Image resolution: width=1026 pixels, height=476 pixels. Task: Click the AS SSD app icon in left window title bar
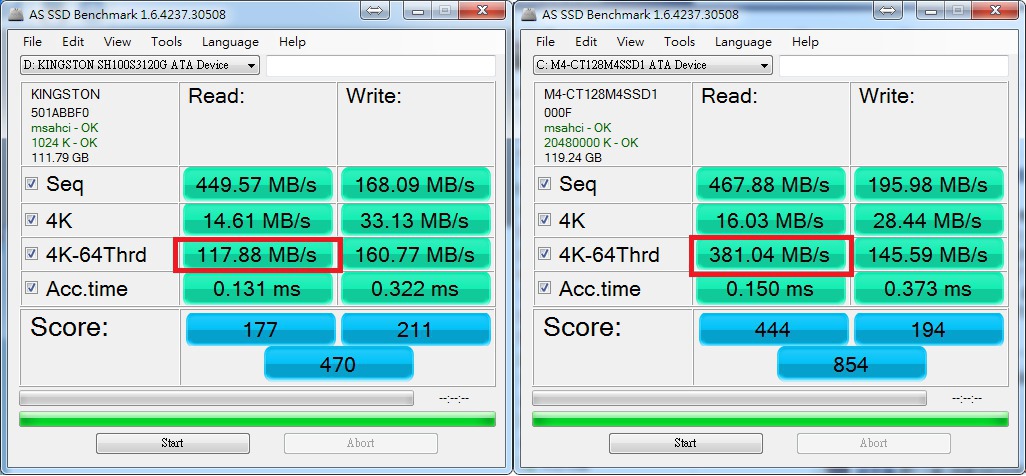[15, 14]
